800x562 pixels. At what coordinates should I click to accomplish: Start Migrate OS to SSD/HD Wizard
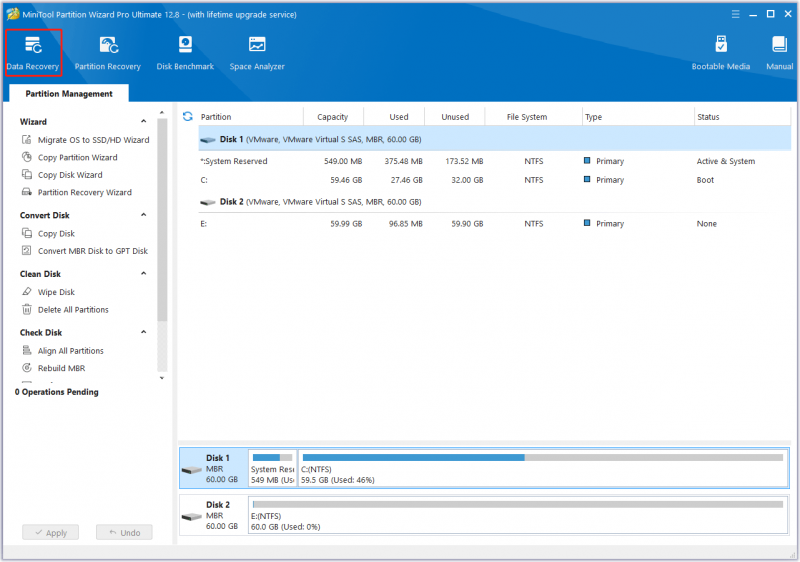(85, 140)
